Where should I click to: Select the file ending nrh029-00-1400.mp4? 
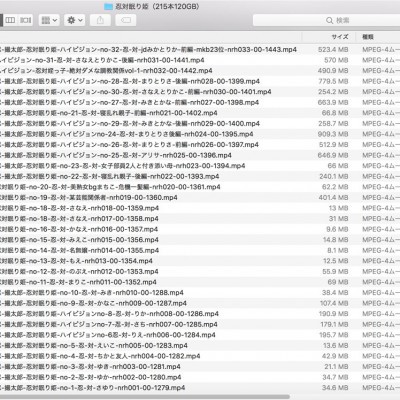click(200, 124)
